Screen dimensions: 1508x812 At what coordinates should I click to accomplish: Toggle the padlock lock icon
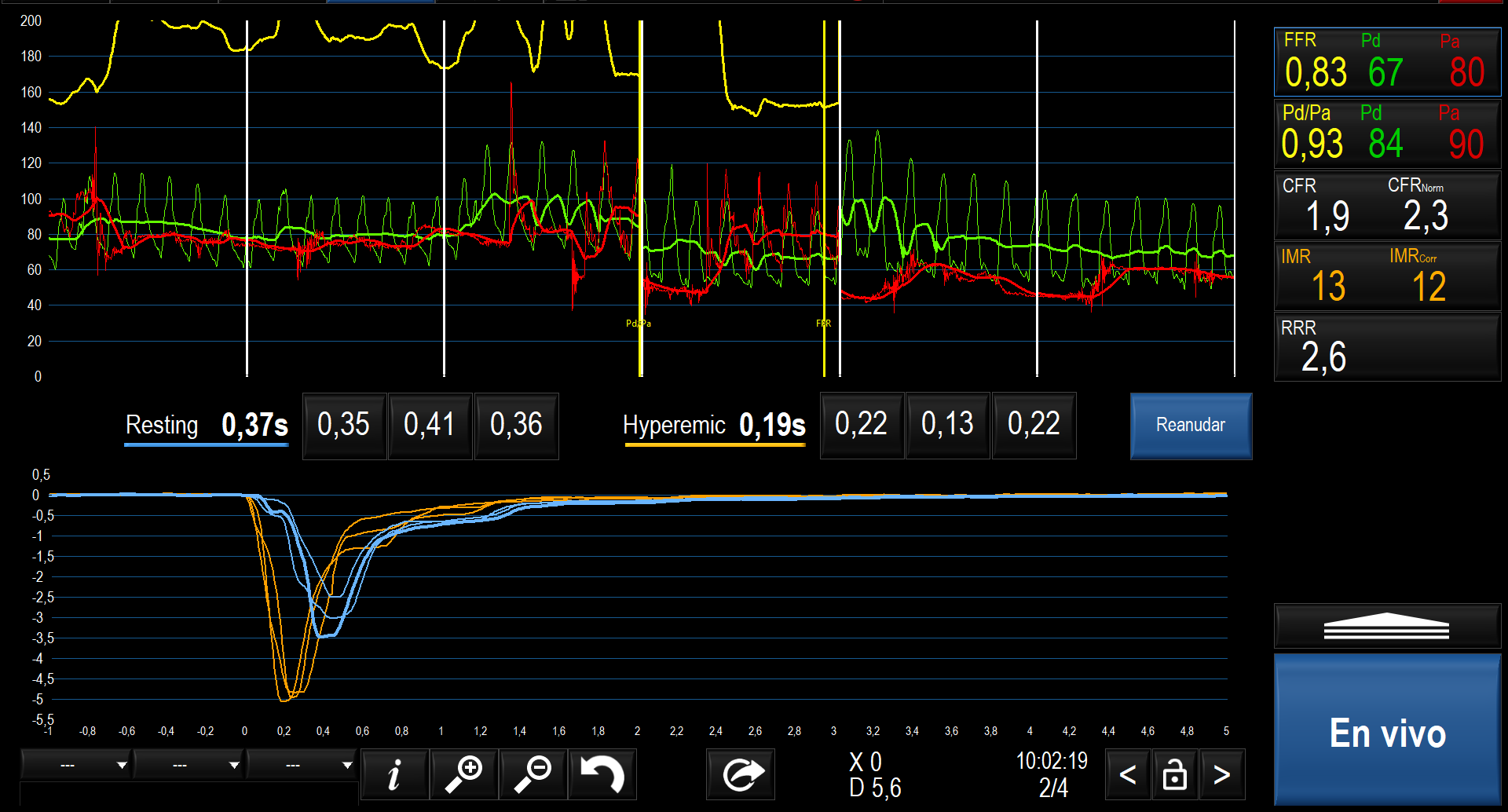point(1174,775)
